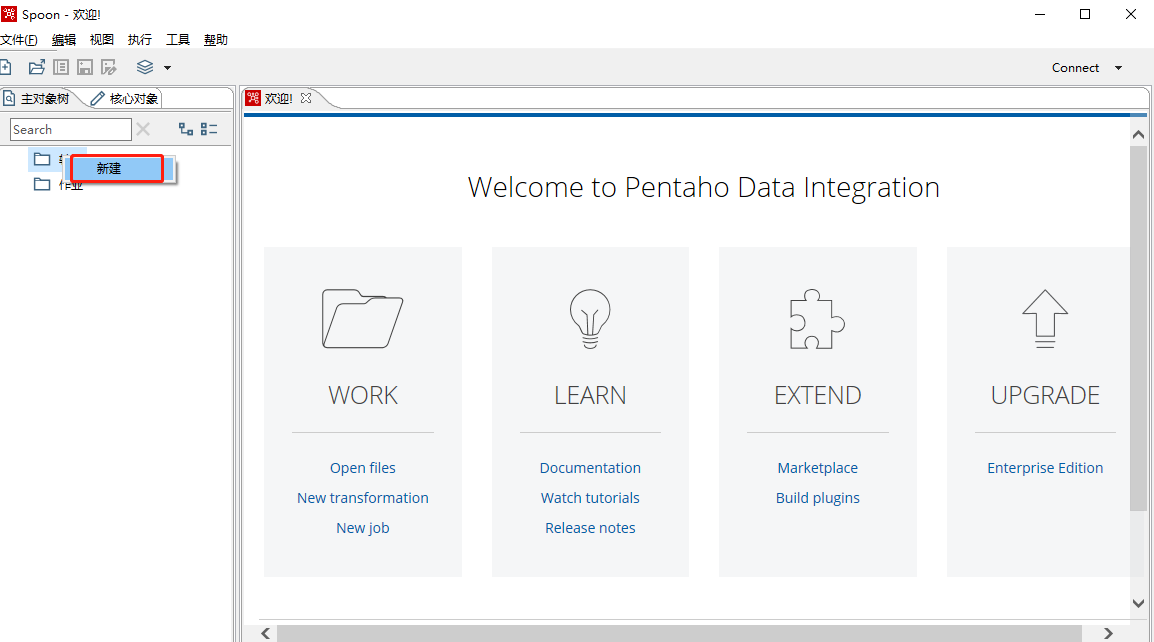Maximize the Spoon window
Screen dimensions: 1154x642
click(1085, 14)
